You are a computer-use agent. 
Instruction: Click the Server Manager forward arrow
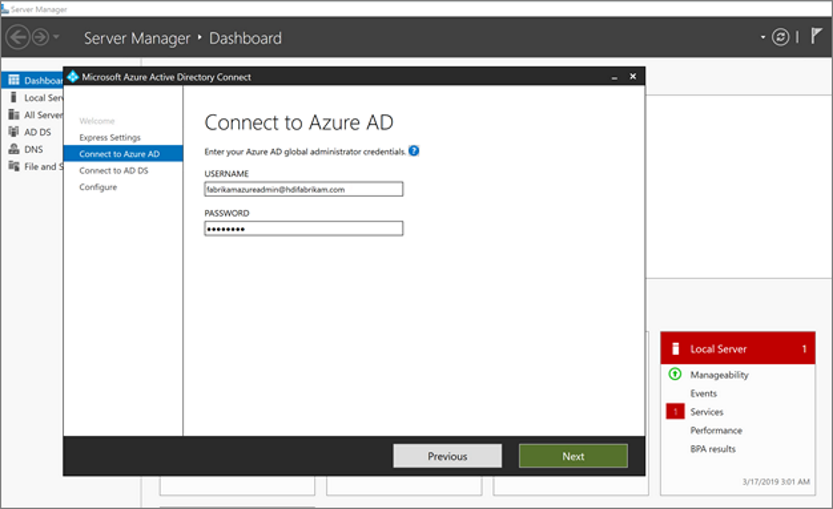point(40,37)
